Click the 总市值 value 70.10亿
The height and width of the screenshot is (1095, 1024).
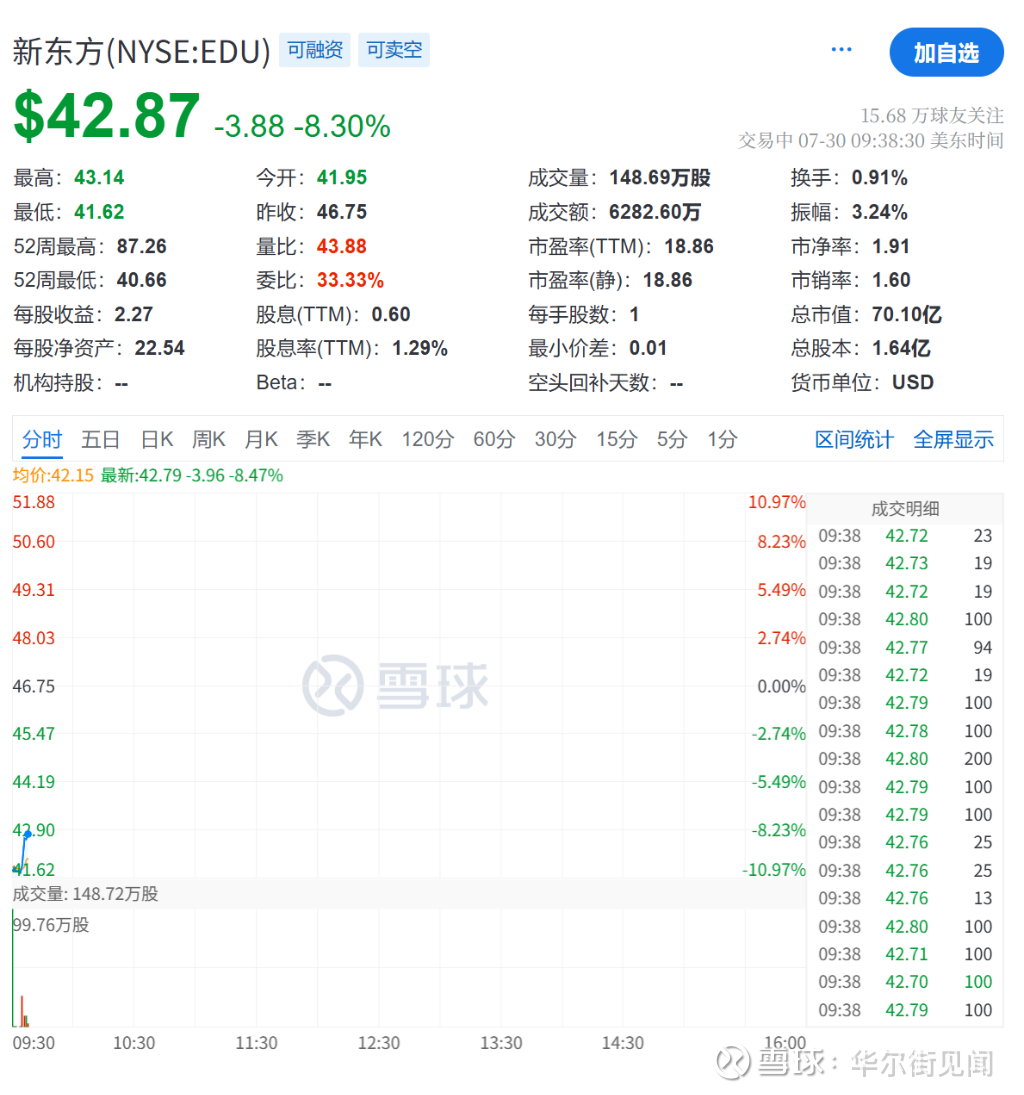[x=907, y=314]
